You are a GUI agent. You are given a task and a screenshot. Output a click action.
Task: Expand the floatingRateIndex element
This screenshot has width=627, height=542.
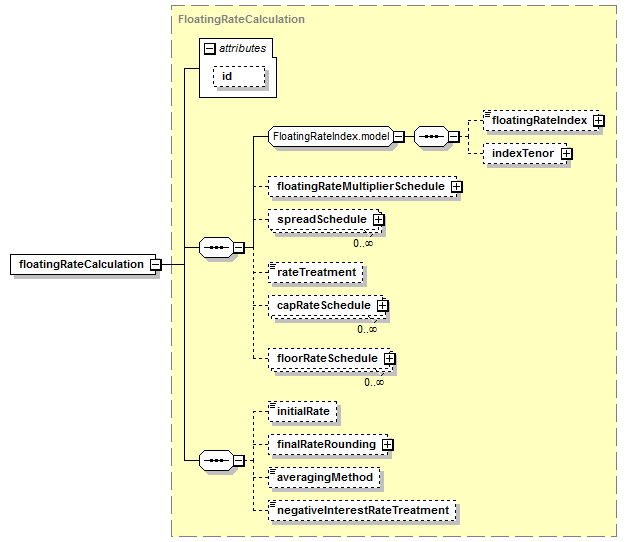pos(598,120)
